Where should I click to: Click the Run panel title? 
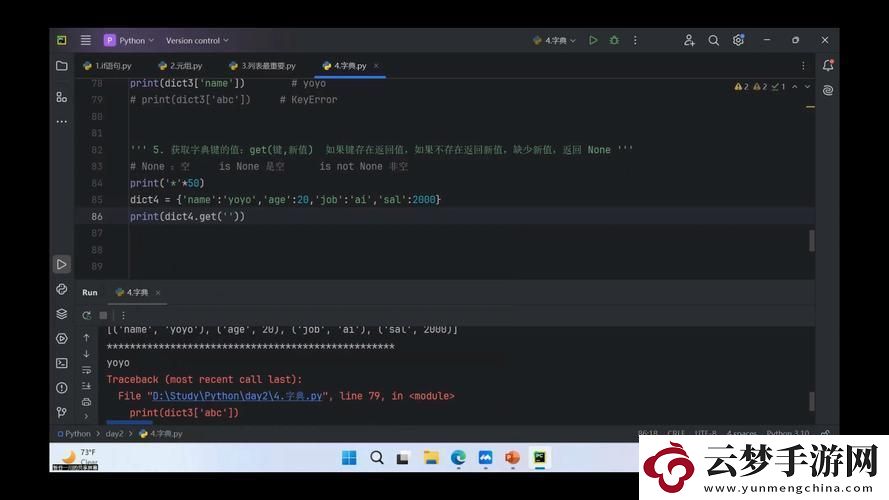click(x=90, y=293)
